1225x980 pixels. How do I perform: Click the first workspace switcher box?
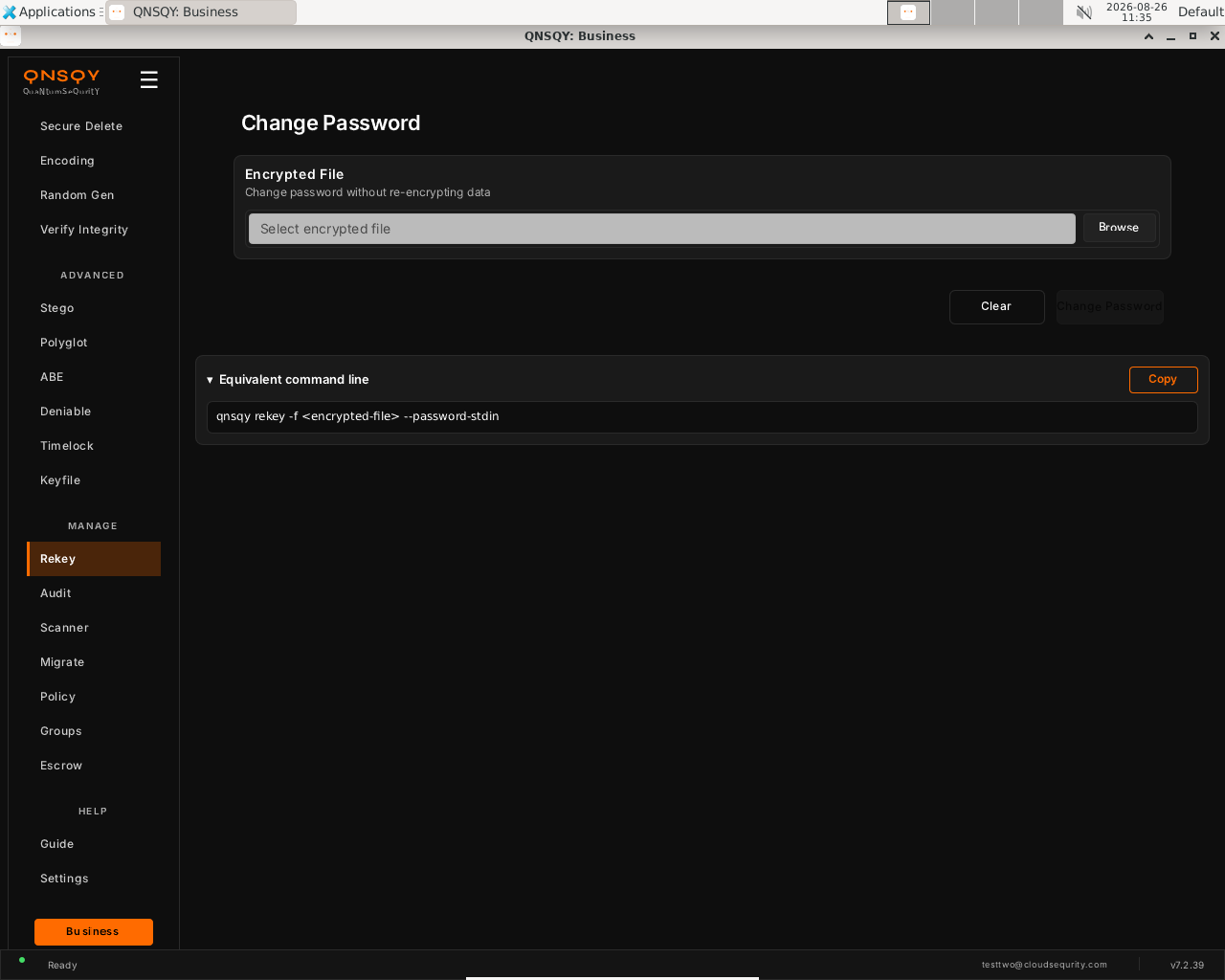[x=908, y=12]
